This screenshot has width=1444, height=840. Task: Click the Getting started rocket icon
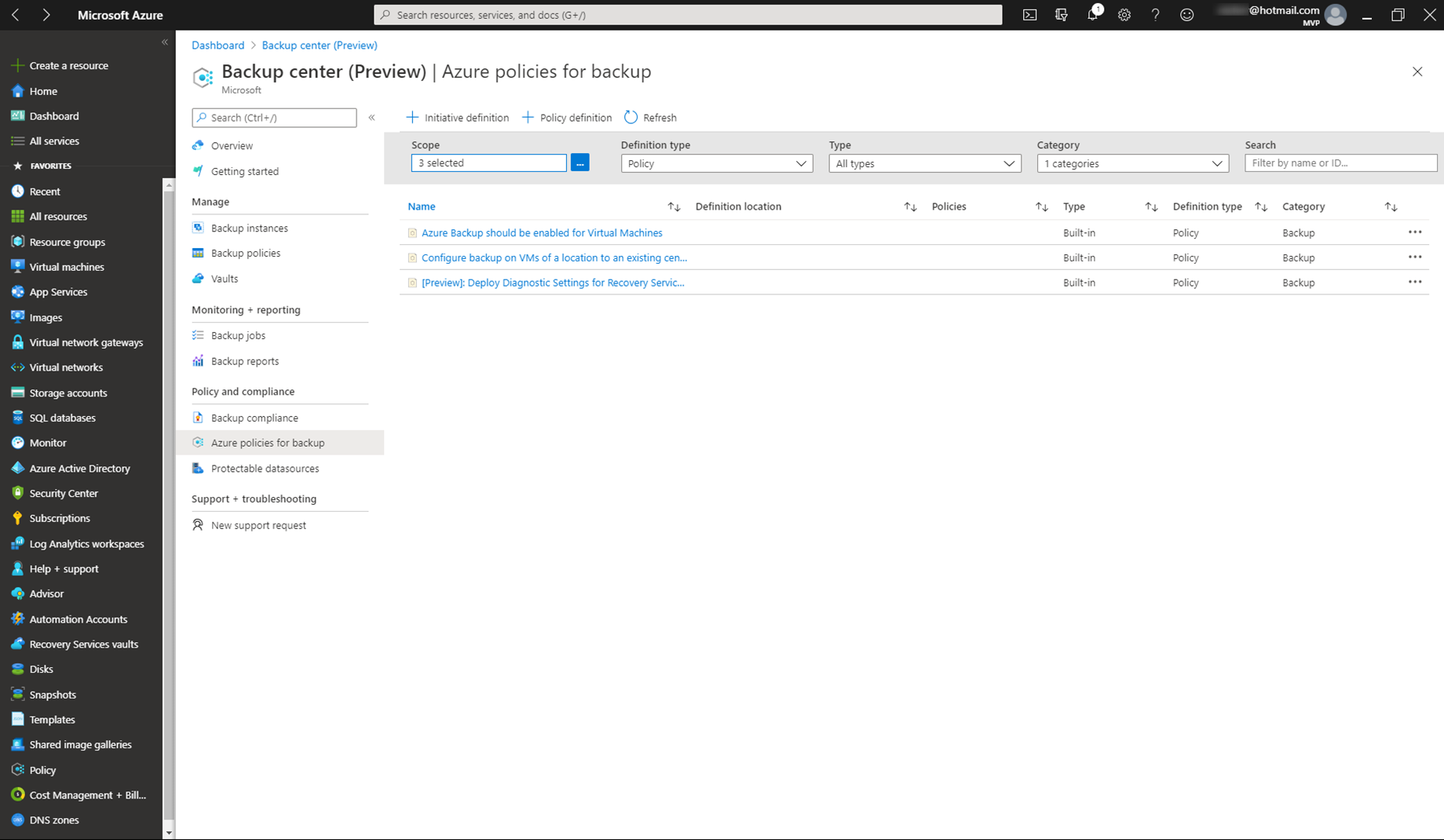pyautogui.click(x=198, y=171)
